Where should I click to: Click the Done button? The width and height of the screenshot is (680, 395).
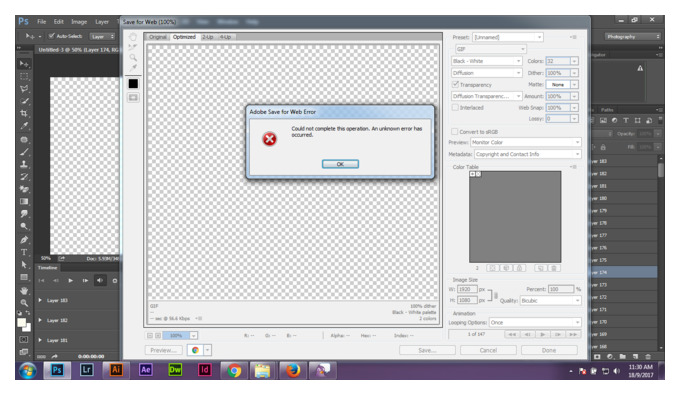coord(549,350)
